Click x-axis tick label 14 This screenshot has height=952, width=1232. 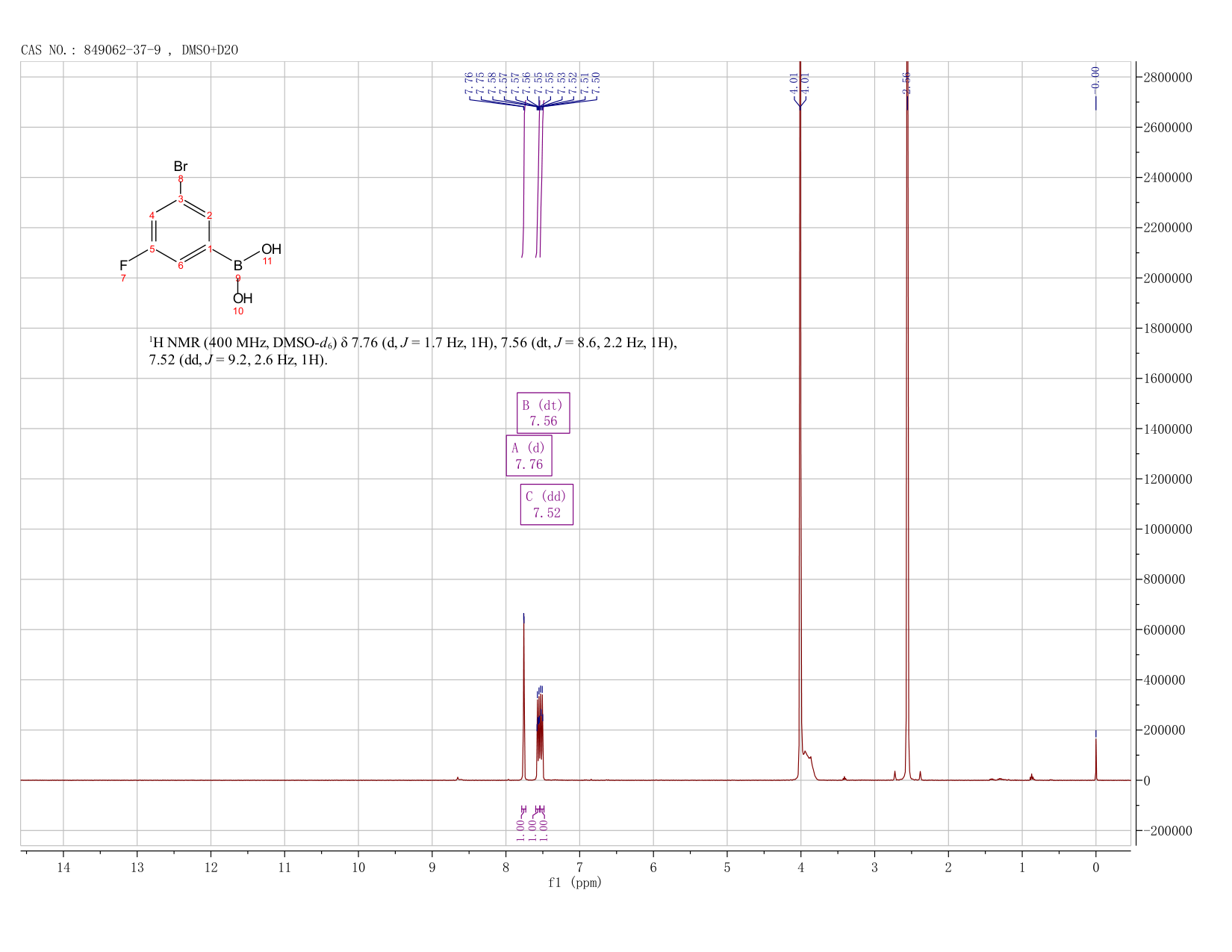coord(63,867)
